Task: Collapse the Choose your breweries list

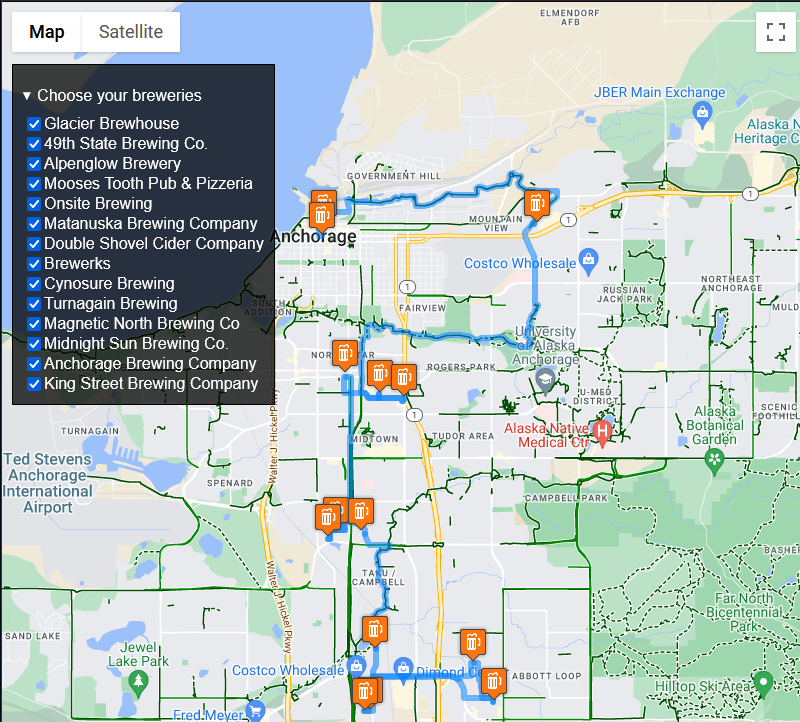Action: click(x=27, y=96)
